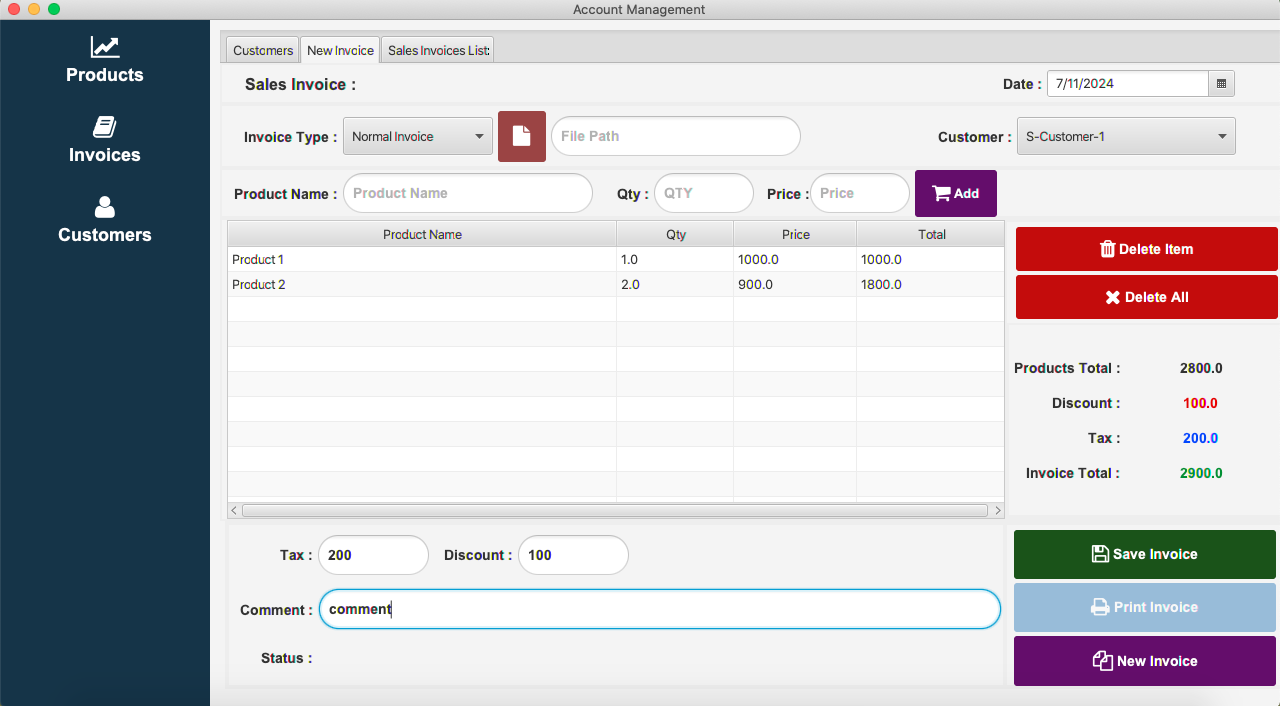Focus the Product Name input field
This screenshot has width=1280, height=706.
(x=468, y=193)
